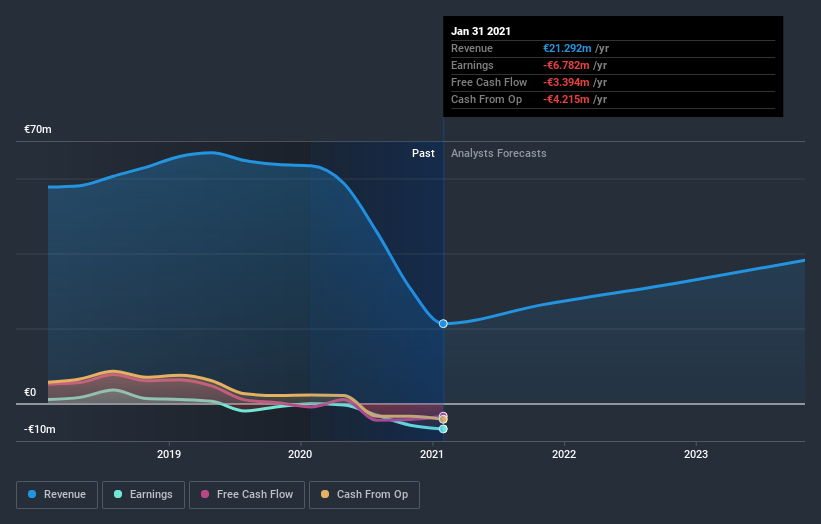821x524 pixels.
Task: Click the -€6.782m earnings value
Action: (x=566, y=65)
